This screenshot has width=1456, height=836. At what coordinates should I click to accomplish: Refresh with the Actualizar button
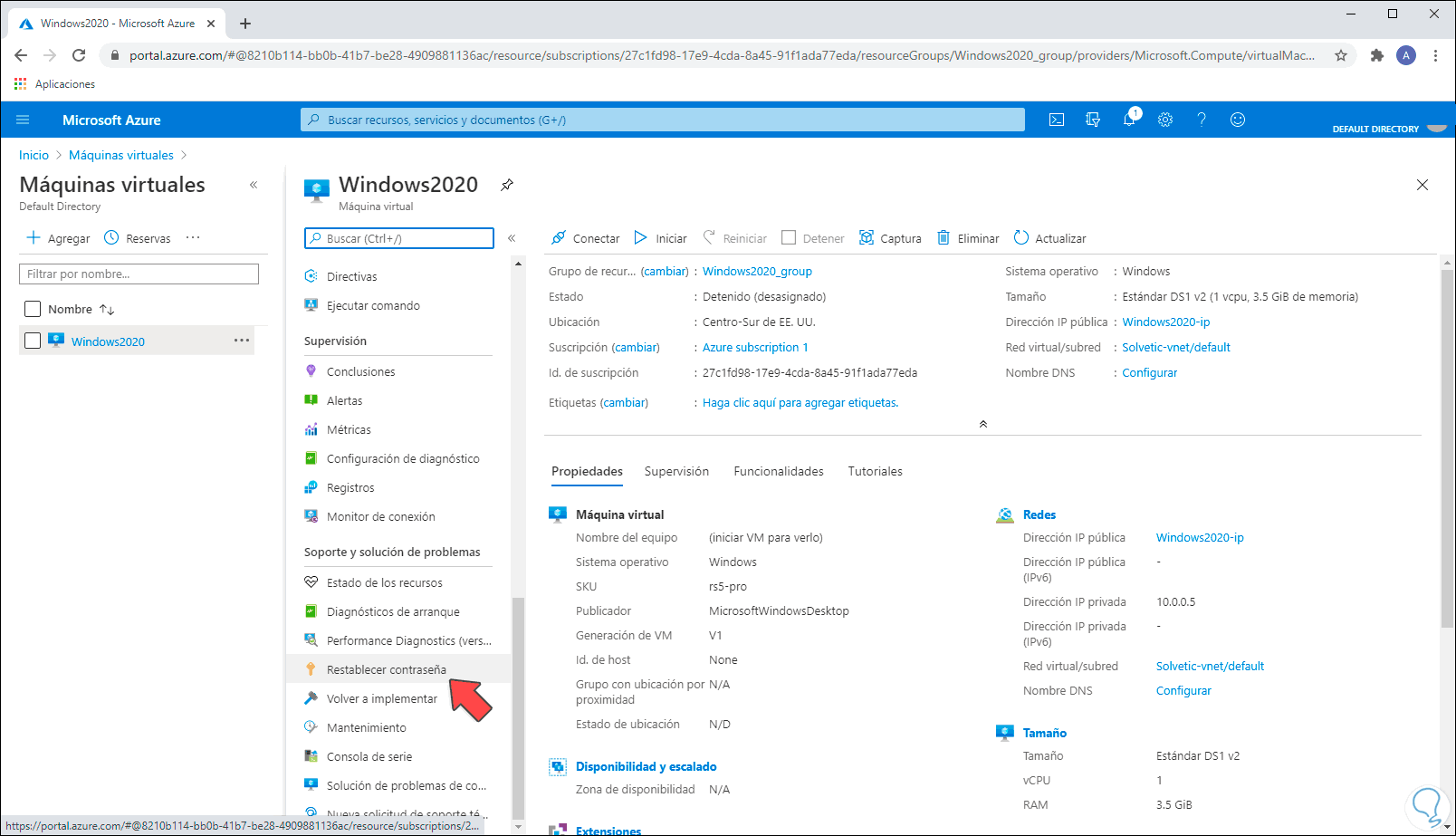1049,238
